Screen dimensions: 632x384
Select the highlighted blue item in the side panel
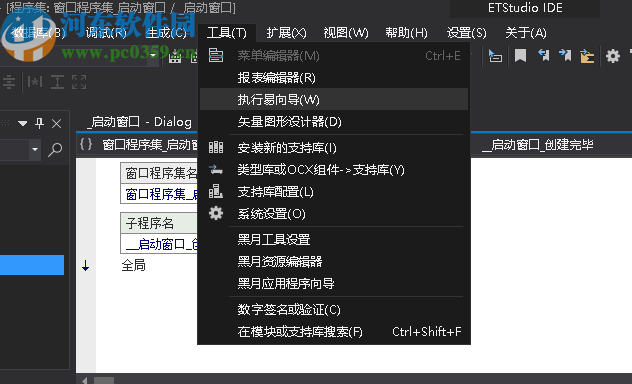point(32,265)
